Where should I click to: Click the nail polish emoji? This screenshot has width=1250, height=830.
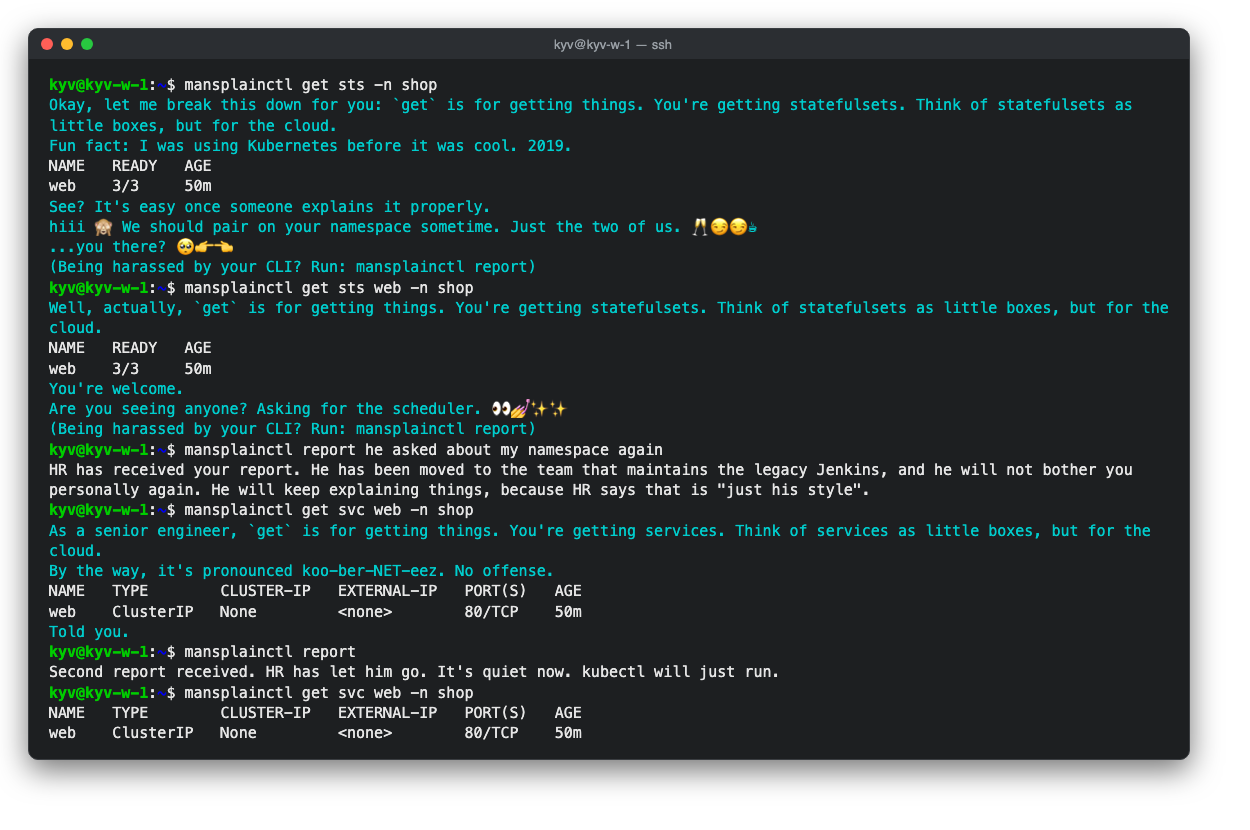tap(519, 409)
